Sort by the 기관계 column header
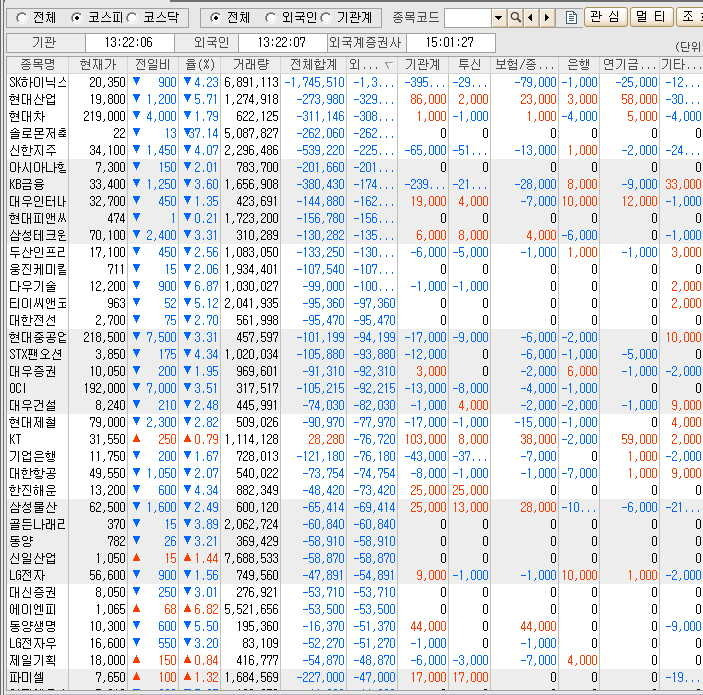 coord(423,65)
